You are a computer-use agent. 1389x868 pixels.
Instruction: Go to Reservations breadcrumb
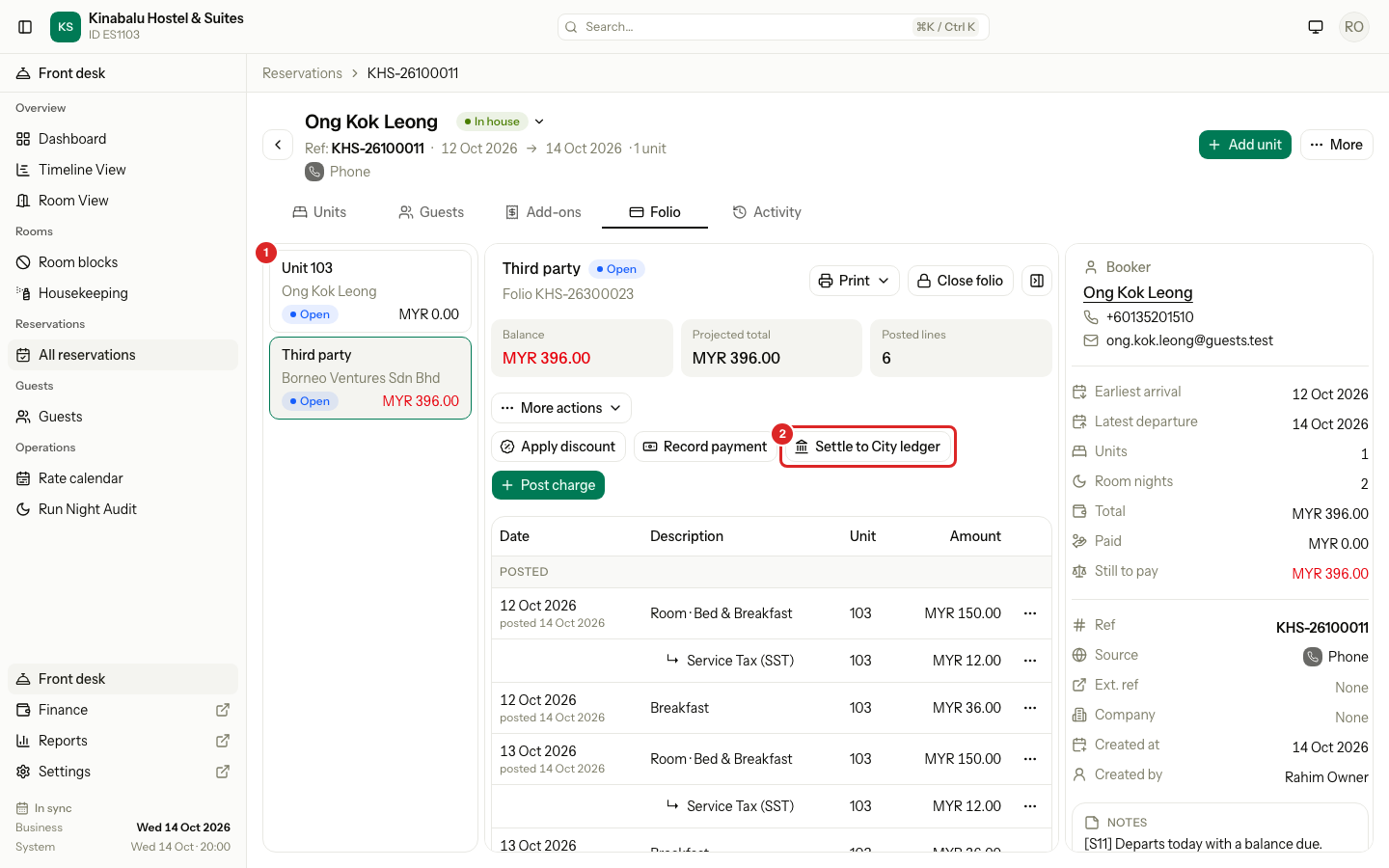302,73
